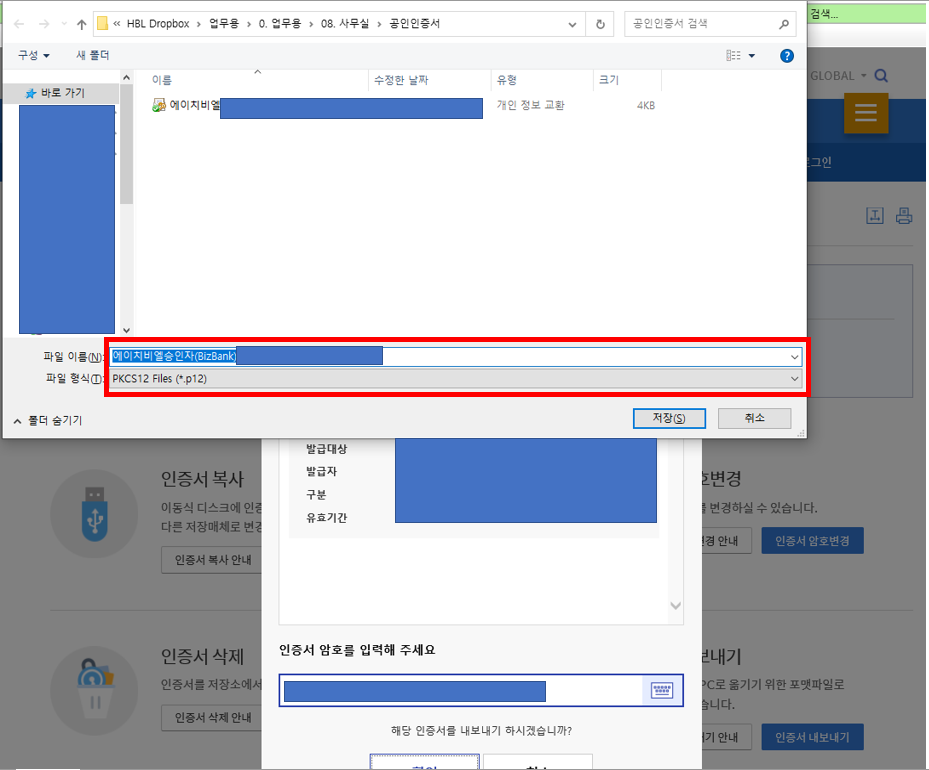Open the dialog help question mark
Viewport: 929px width, 770px height.
[786, 55]
